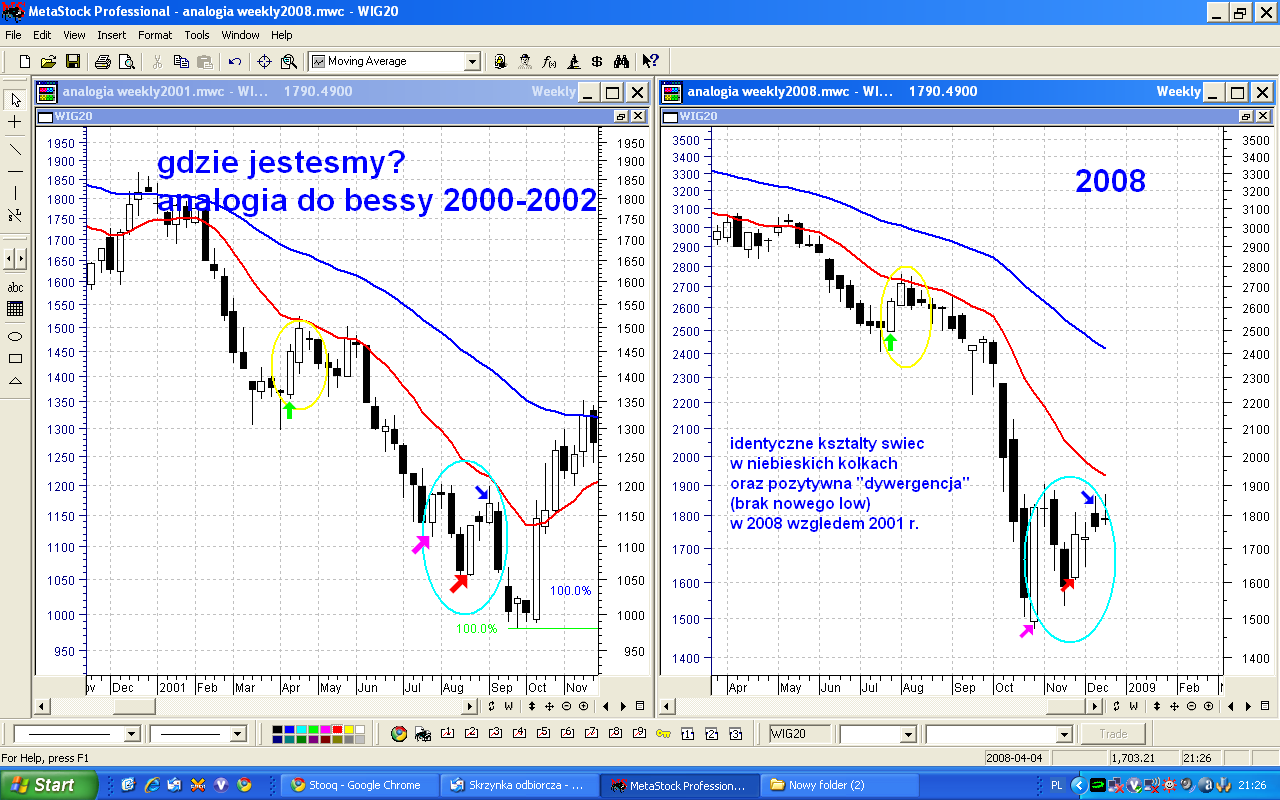The height and width of the screenshot is (800, 1280).
Task: Open the zoom magnifier tool
Action: click(x=289, y=61)
